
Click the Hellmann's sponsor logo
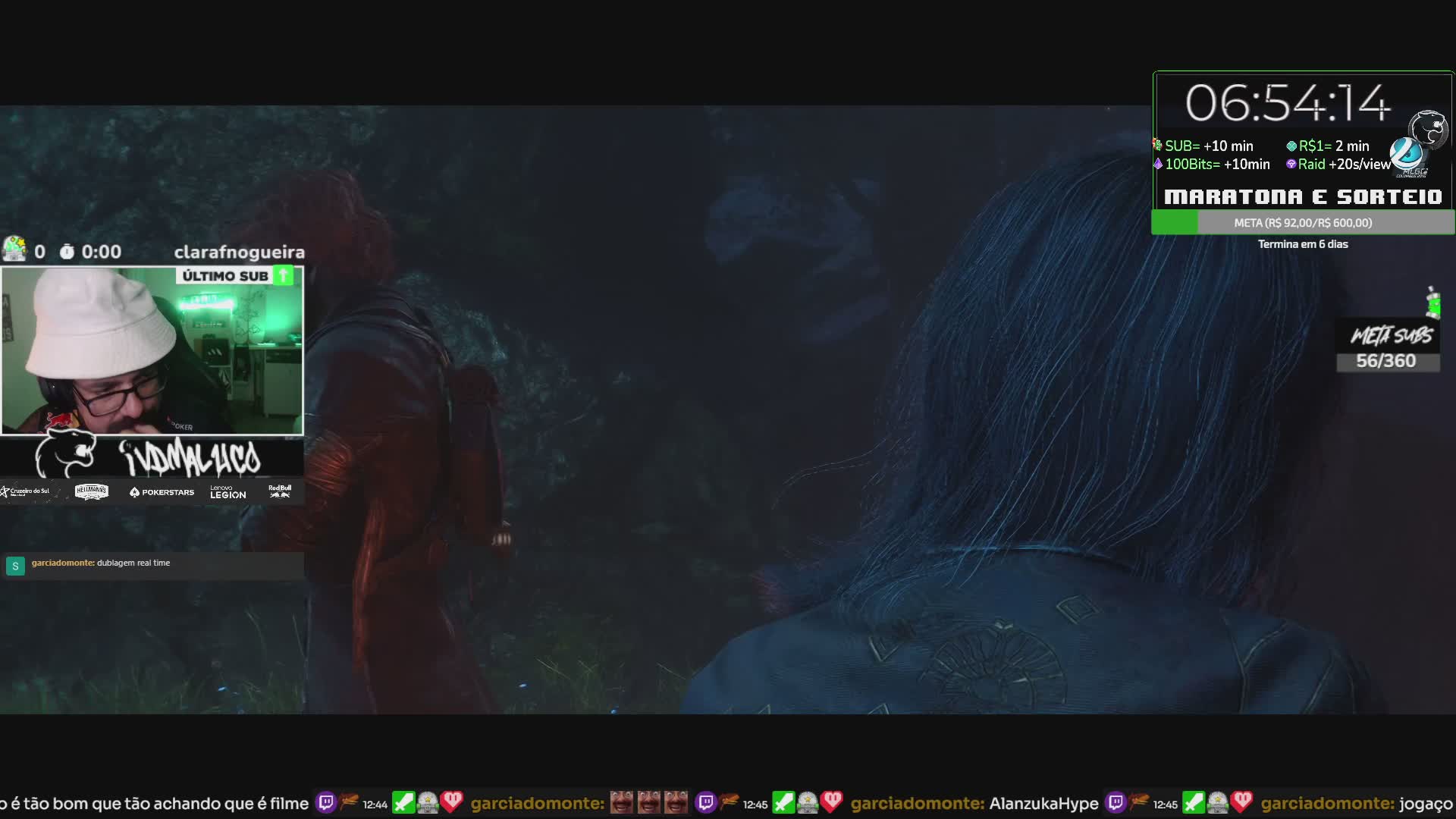[x=92, y=492]
